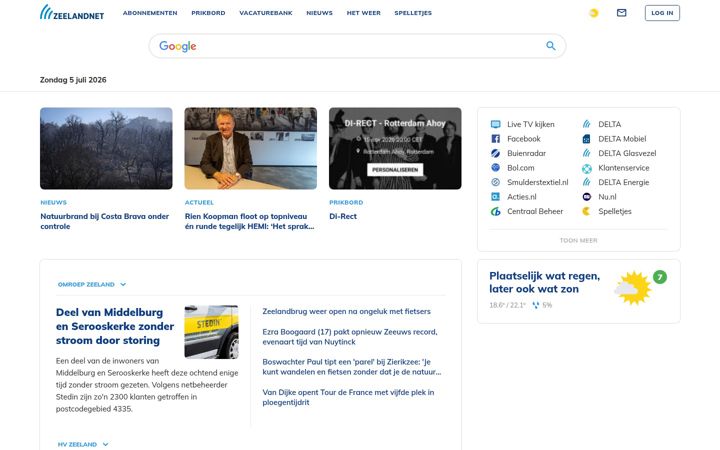Click the search magnifier icon
Viewport: 720px width, 450px height.
(x=551, y=46)
